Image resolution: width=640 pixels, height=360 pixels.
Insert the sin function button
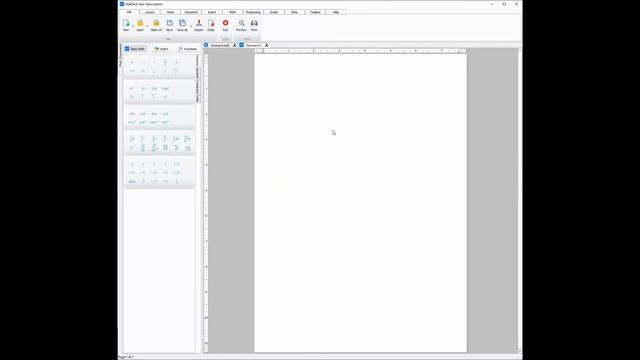pos(132,114)
